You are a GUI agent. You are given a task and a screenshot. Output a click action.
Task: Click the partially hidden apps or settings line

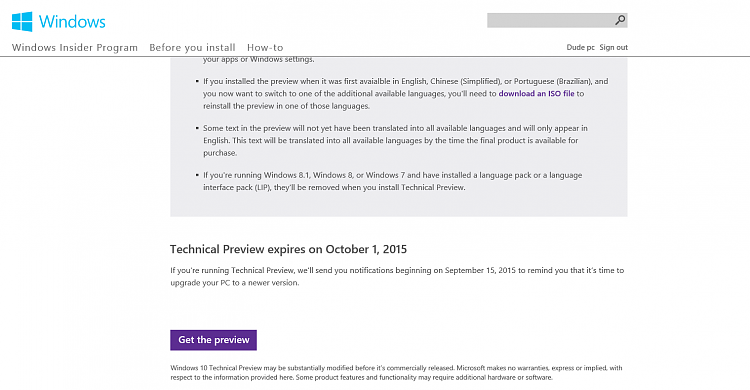click(258, 60)
